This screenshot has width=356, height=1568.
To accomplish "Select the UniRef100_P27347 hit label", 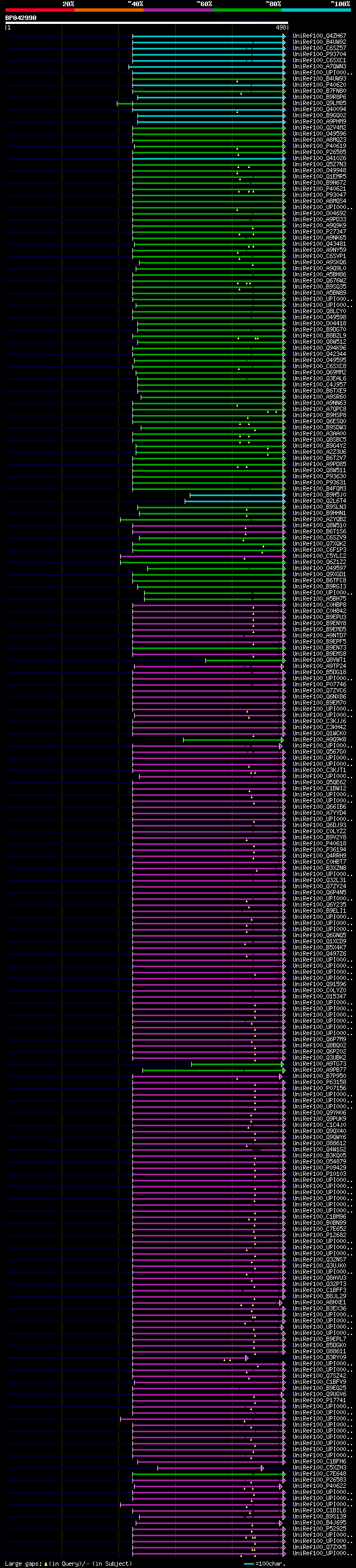I will [x=319, y=231].
